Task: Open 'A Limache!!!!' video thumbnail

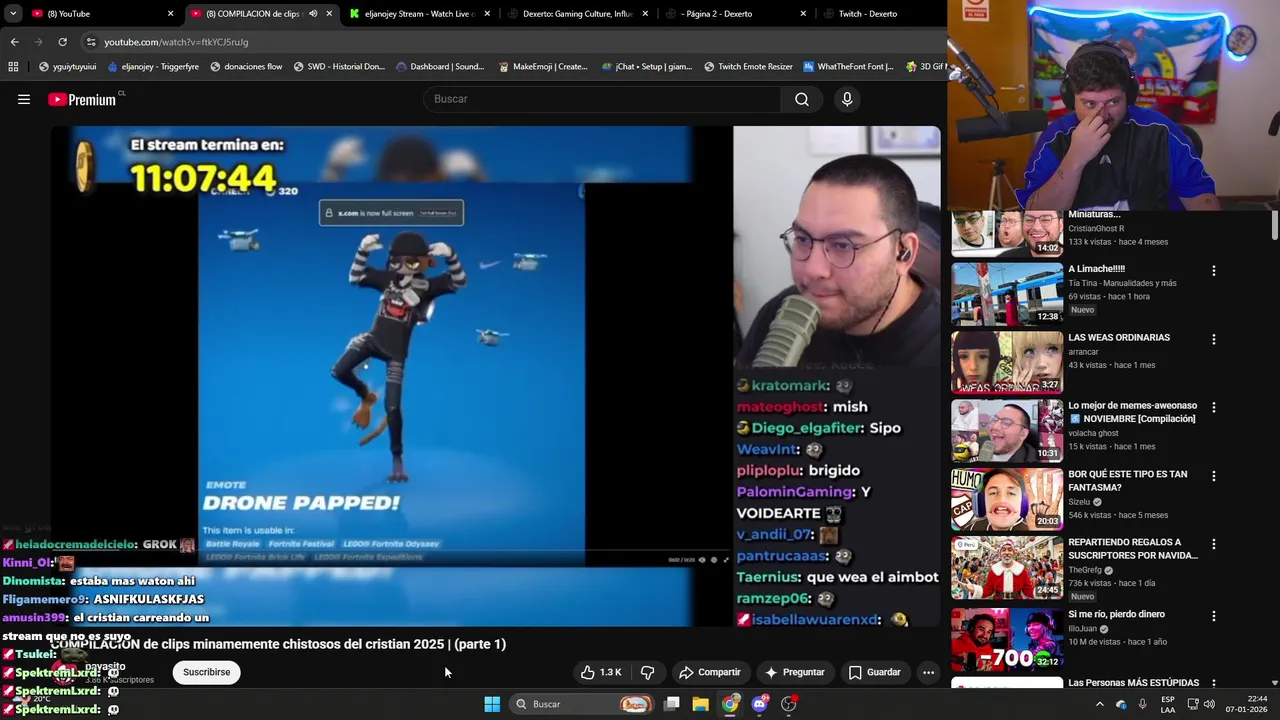Action: click(1007, 294)
